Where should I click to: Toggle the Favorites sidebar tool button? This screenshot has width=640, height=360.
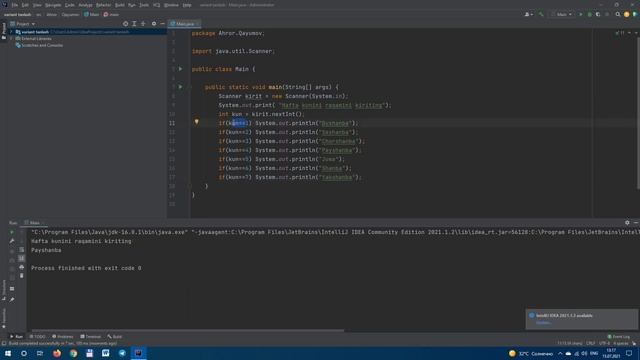[4, 318]
